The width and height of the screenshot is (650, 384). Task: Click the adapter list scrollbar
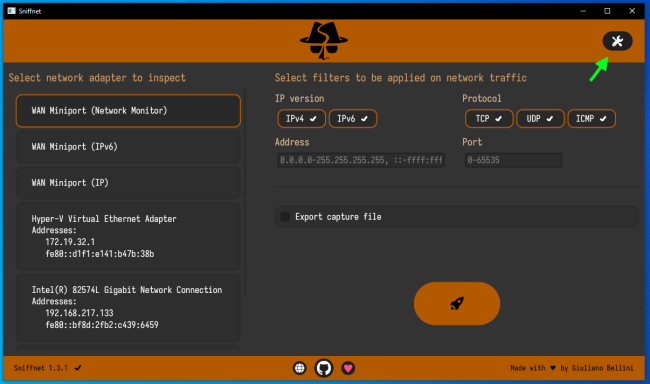coord(245,191)
